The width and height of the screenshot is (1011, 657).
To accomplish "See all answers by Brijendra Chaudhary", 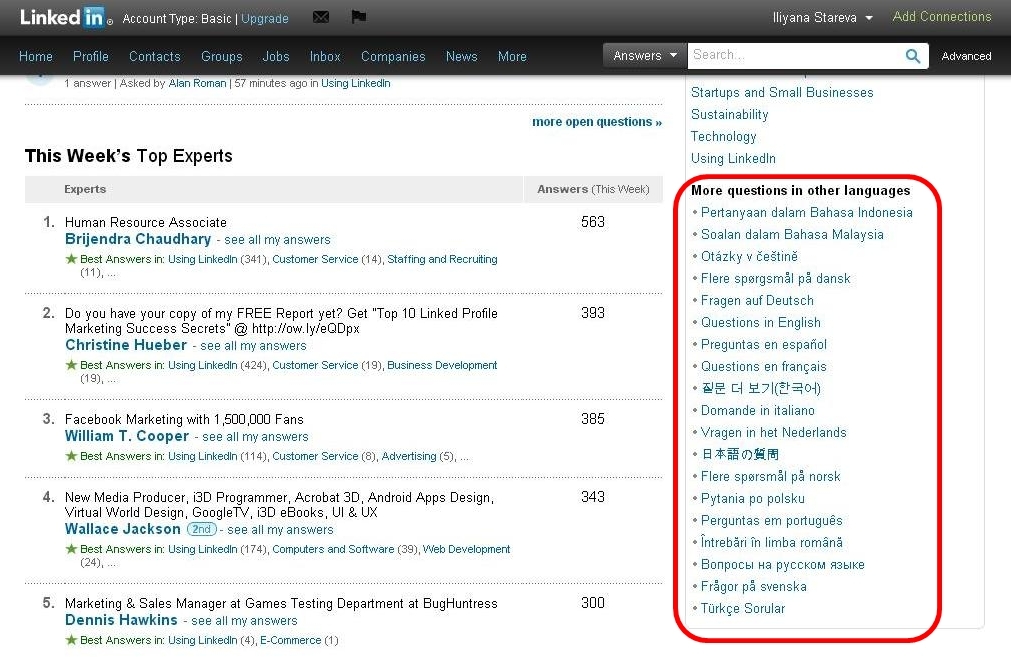I will 277,240.
